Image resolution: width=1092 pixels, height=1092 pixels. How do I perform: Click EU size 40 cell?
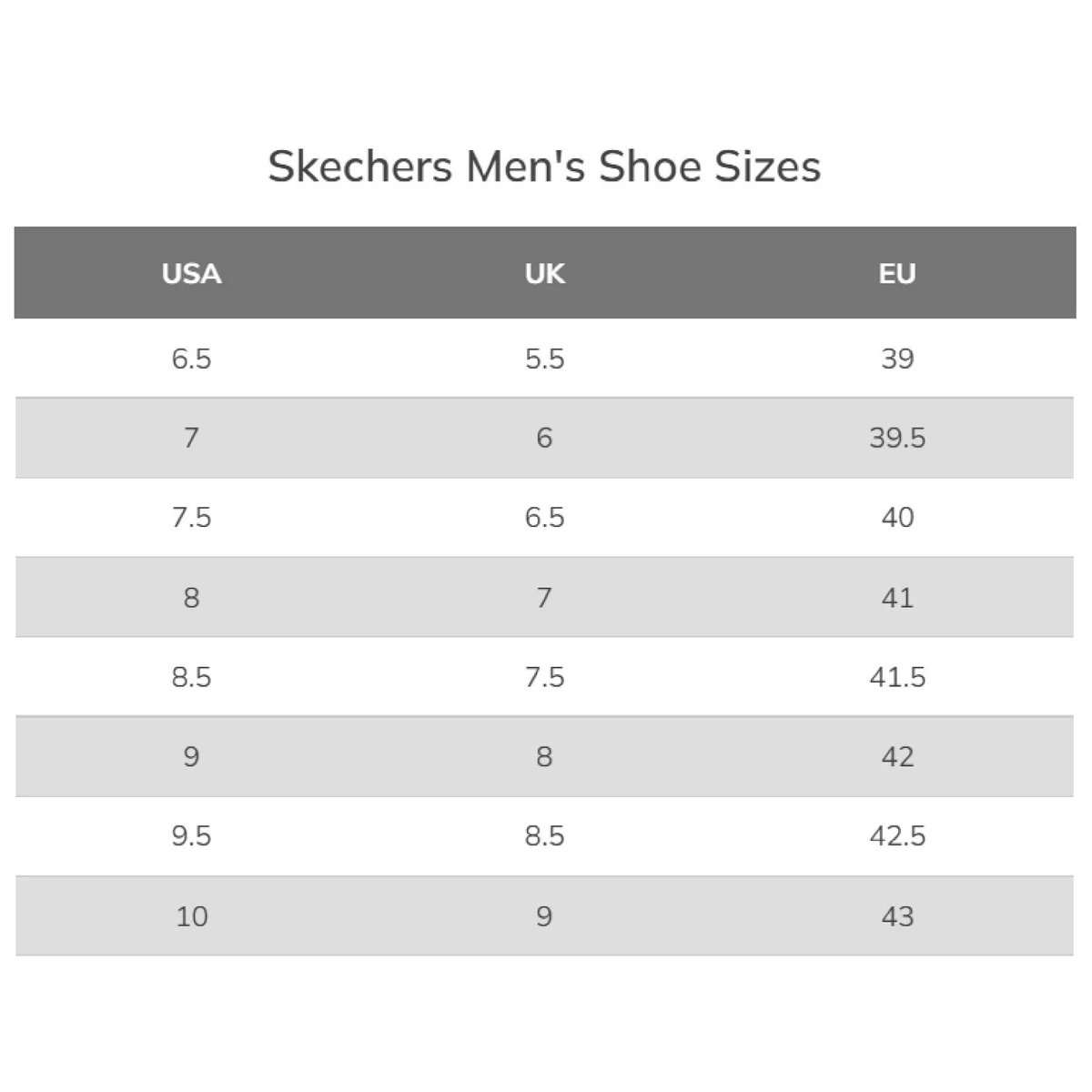tap(897, 518)
